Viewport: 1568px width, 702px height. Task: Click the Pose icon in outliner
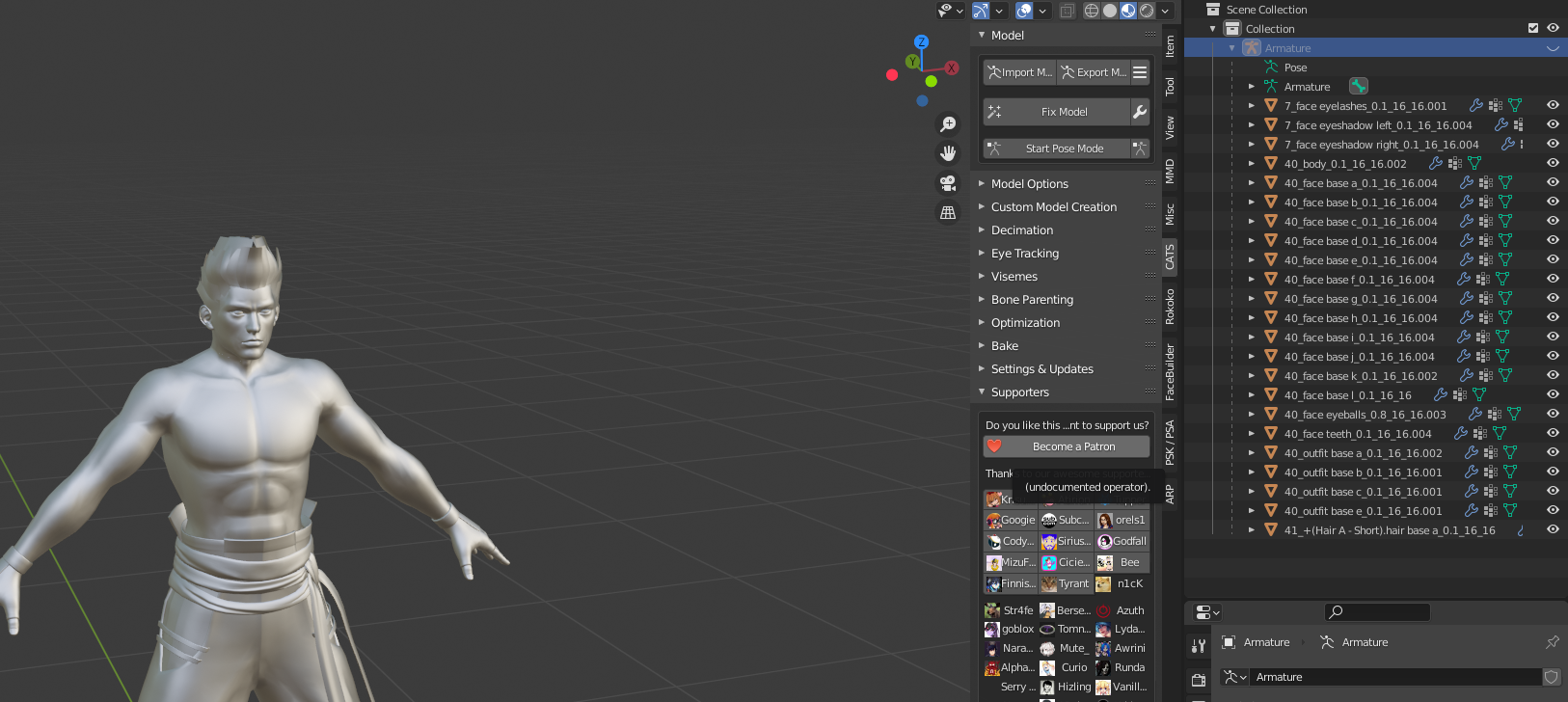pyautogui.click(x=1271, y=67)
